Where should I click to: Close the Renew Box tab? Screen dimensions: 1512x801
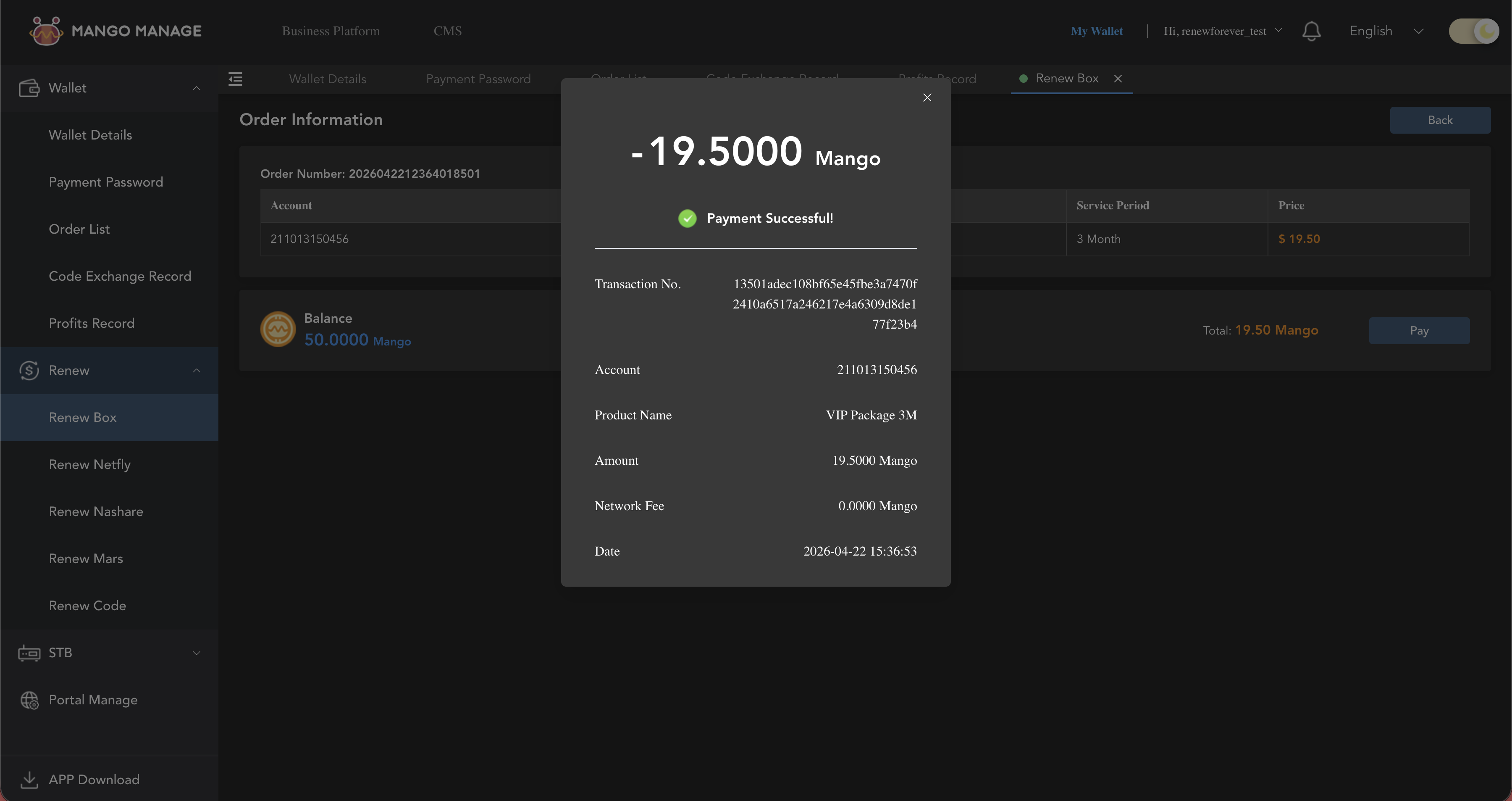point(1118,79)
